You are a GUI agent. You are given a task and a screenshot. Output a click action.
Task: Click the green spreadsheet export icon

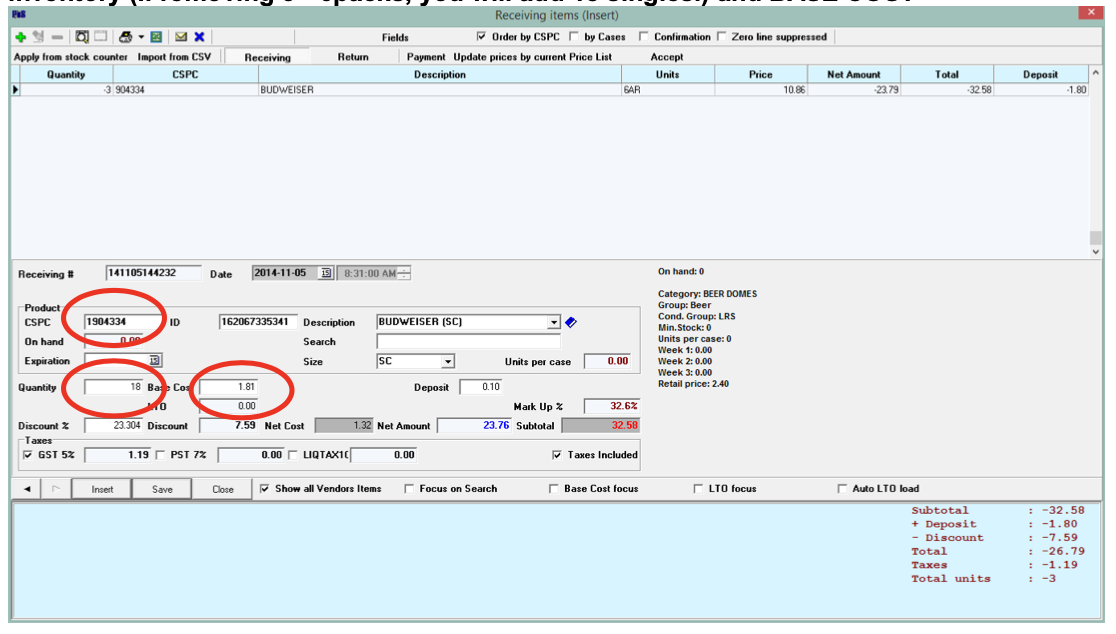(x=157, y=37)
